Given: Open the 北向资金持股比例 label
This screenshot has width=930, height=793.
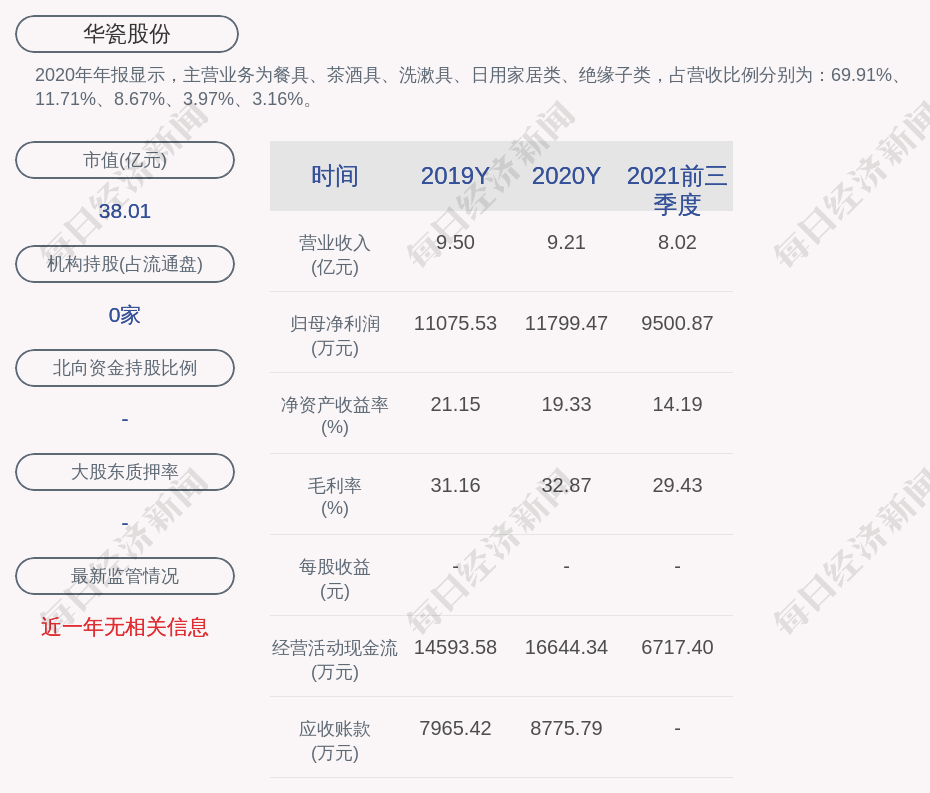Looking at the screenshot, I should 125,368.
